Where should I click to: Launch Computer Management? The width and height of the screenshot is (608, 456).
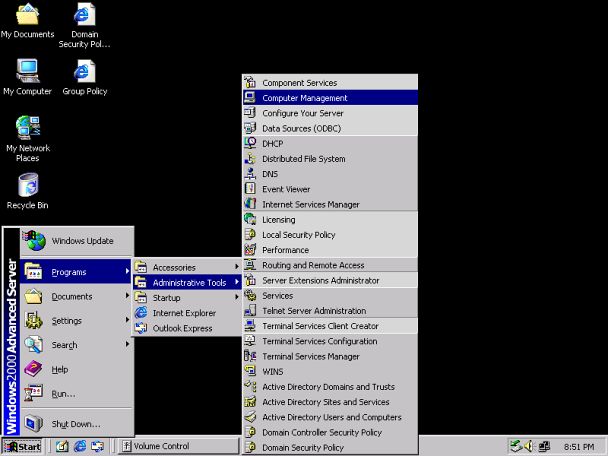[x=330, y=98]
